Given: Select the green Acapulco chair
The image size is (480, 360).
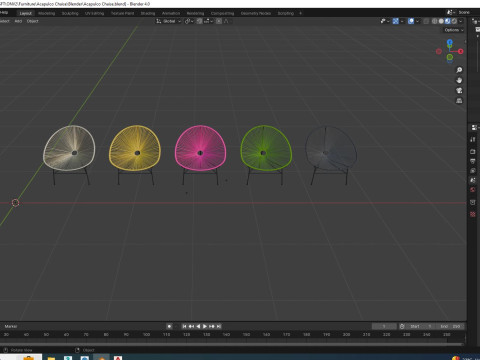Looking at the screenshot, I should [266, 155].
